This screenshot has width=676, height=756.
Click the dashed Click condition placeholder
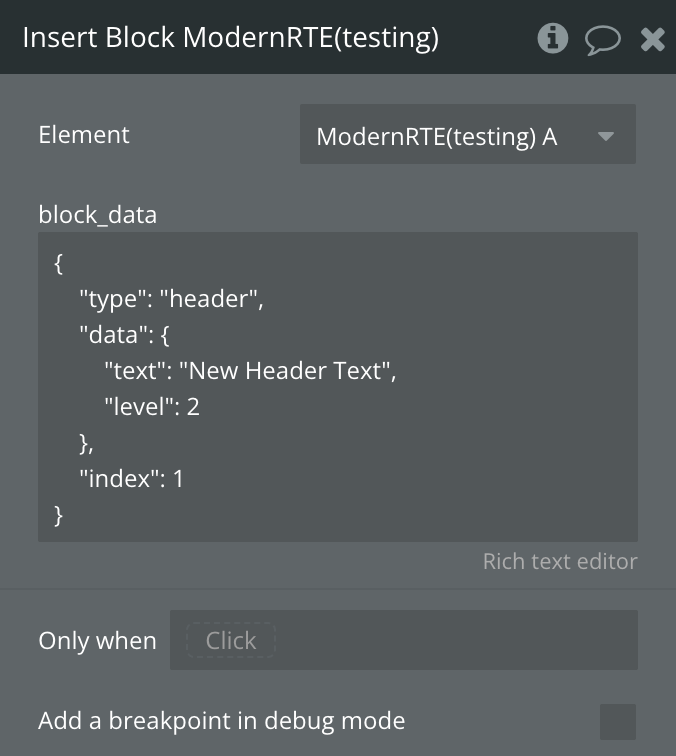coord(231,640)
